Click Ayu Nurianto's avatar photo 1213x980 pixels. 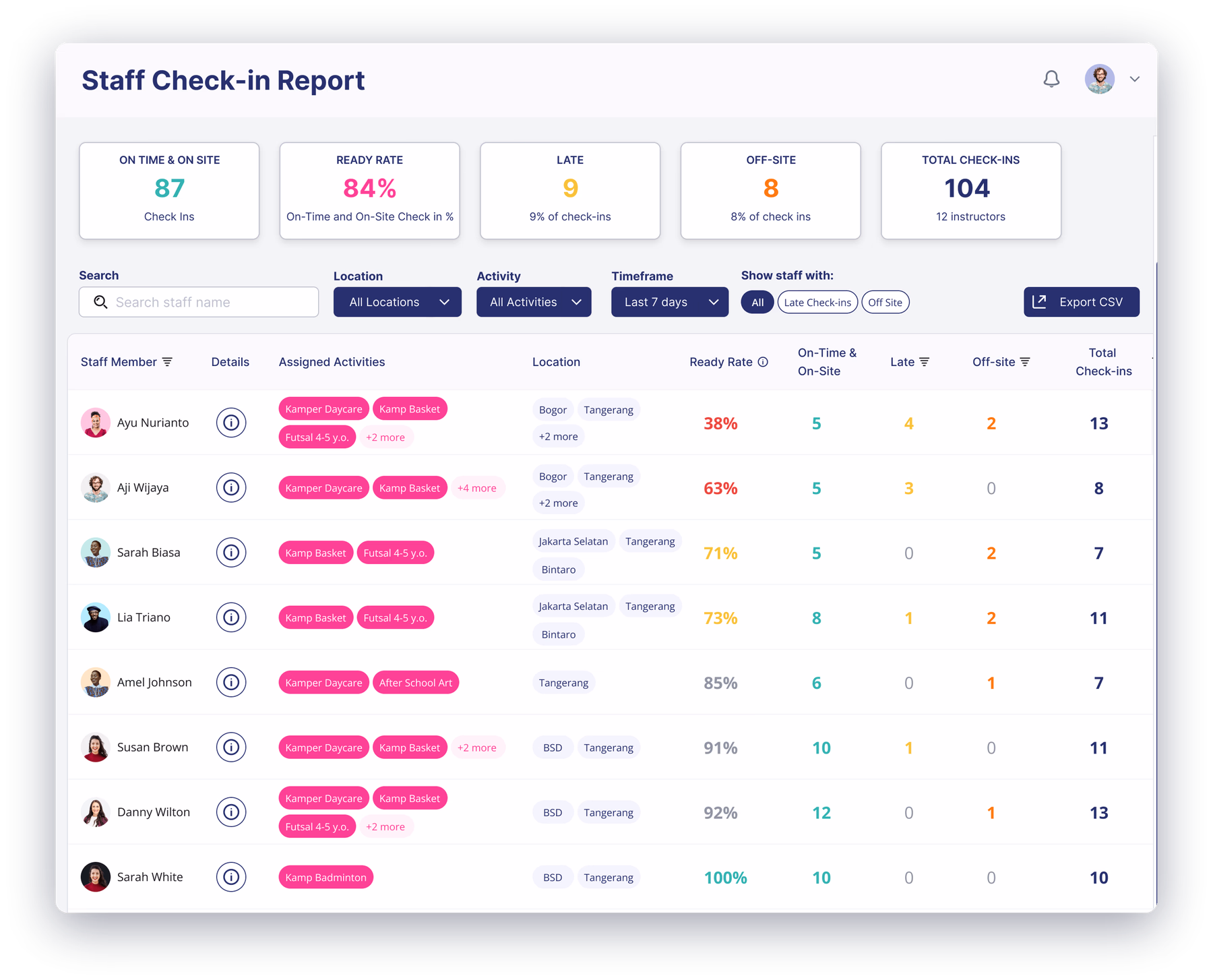click(96, 423)
